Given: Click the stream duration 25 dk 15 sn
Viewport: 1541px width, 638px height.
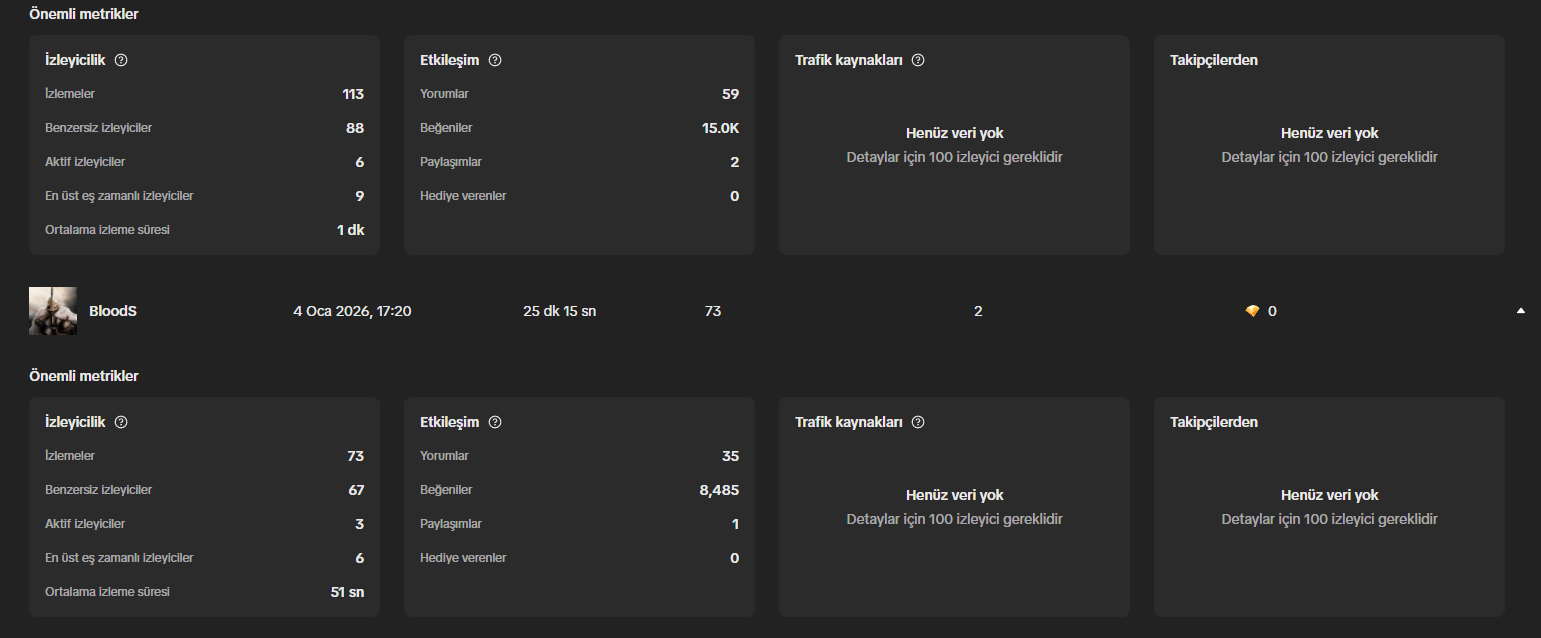Looking at the screenshot, I should coord(559,311).
